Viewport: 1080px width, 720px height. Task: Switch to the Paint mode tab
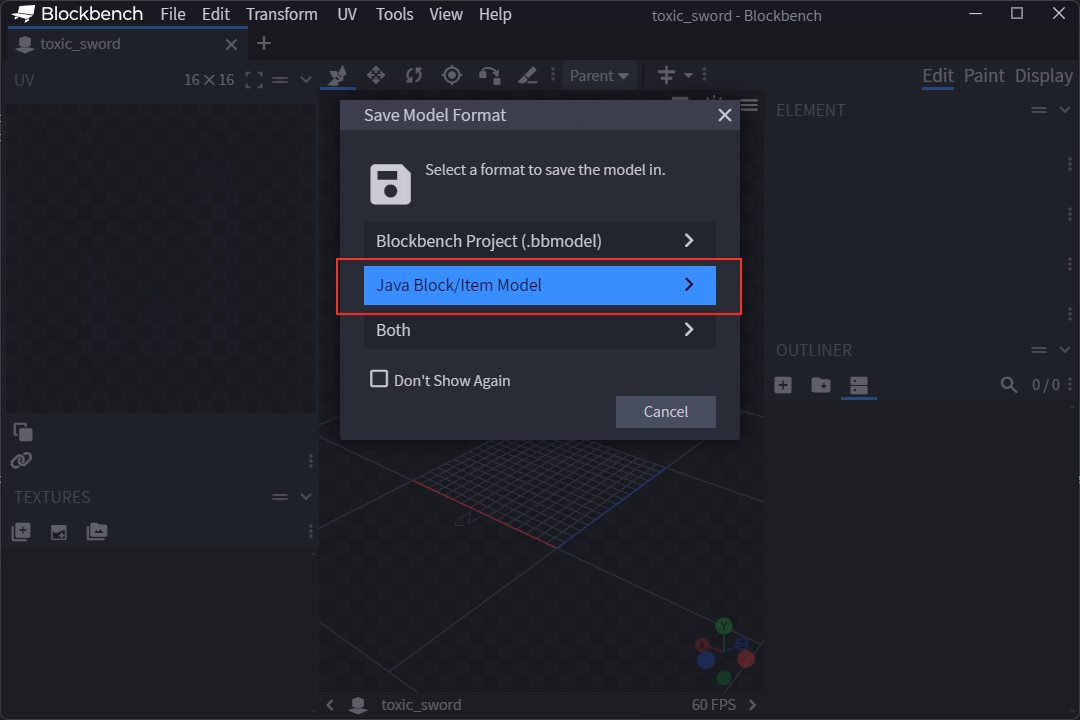[x=984, y=76]
